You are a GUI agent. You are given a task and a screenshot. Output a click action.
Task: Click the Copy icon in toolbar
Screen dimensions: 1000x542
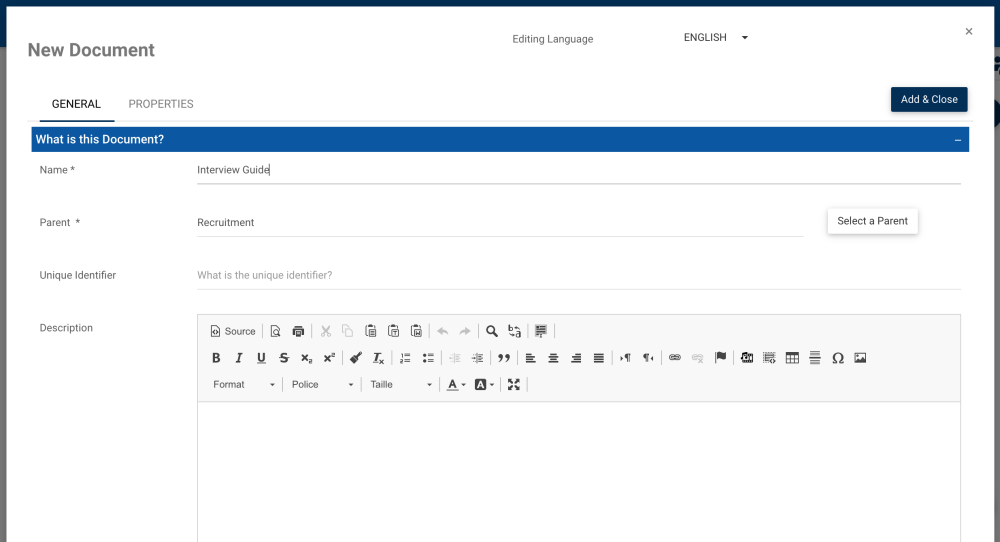coord(348,331)
